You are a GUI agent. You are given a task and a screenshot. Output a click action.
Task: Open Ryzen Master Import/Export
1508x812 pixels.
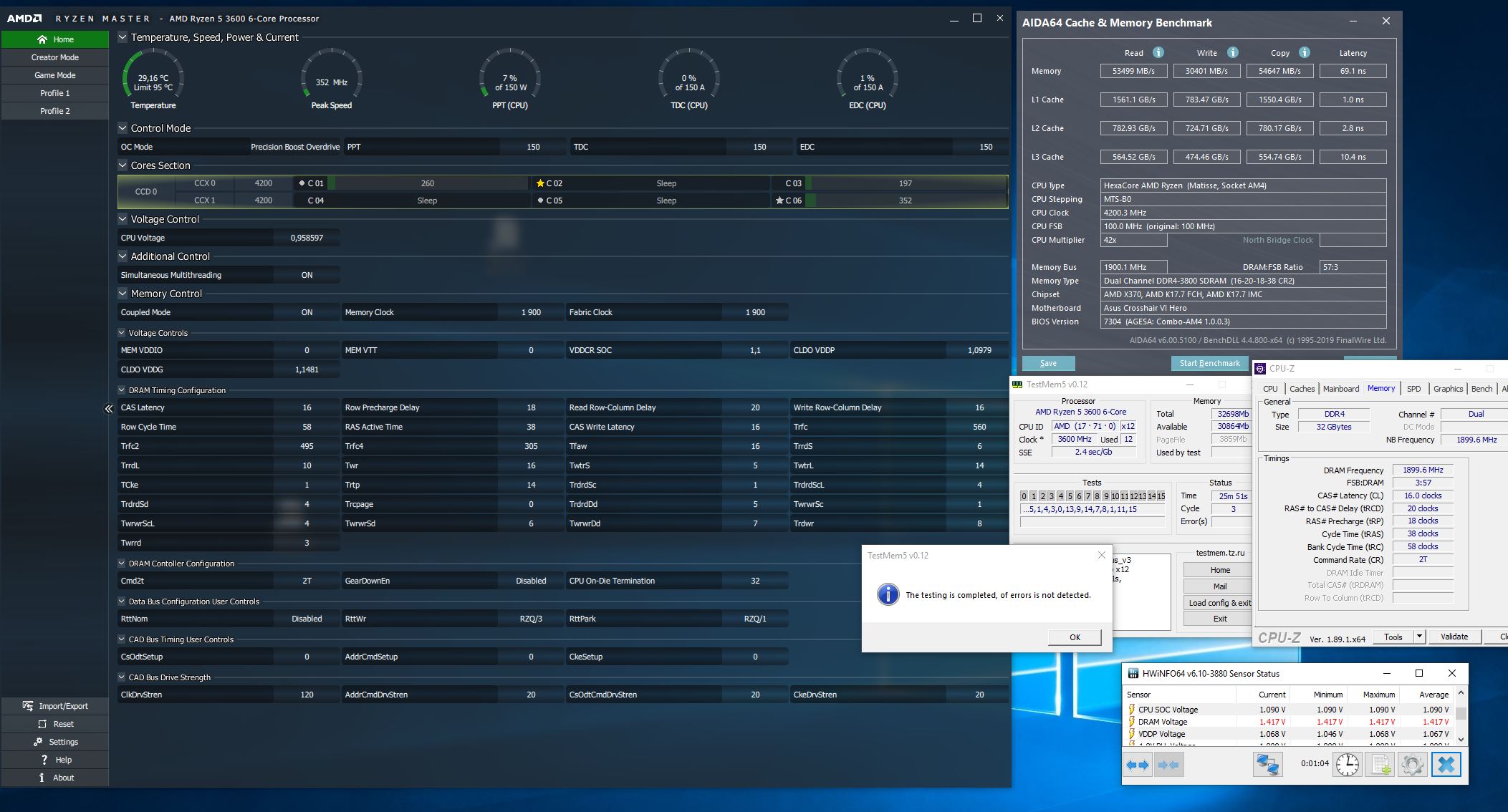point(55,706)
